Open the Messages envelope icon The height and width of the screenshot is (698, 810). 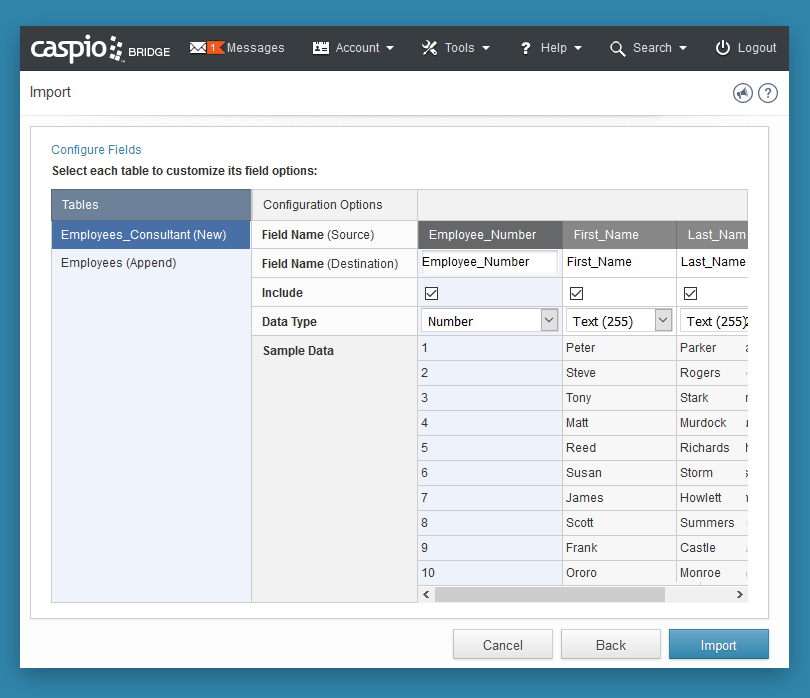198,48
